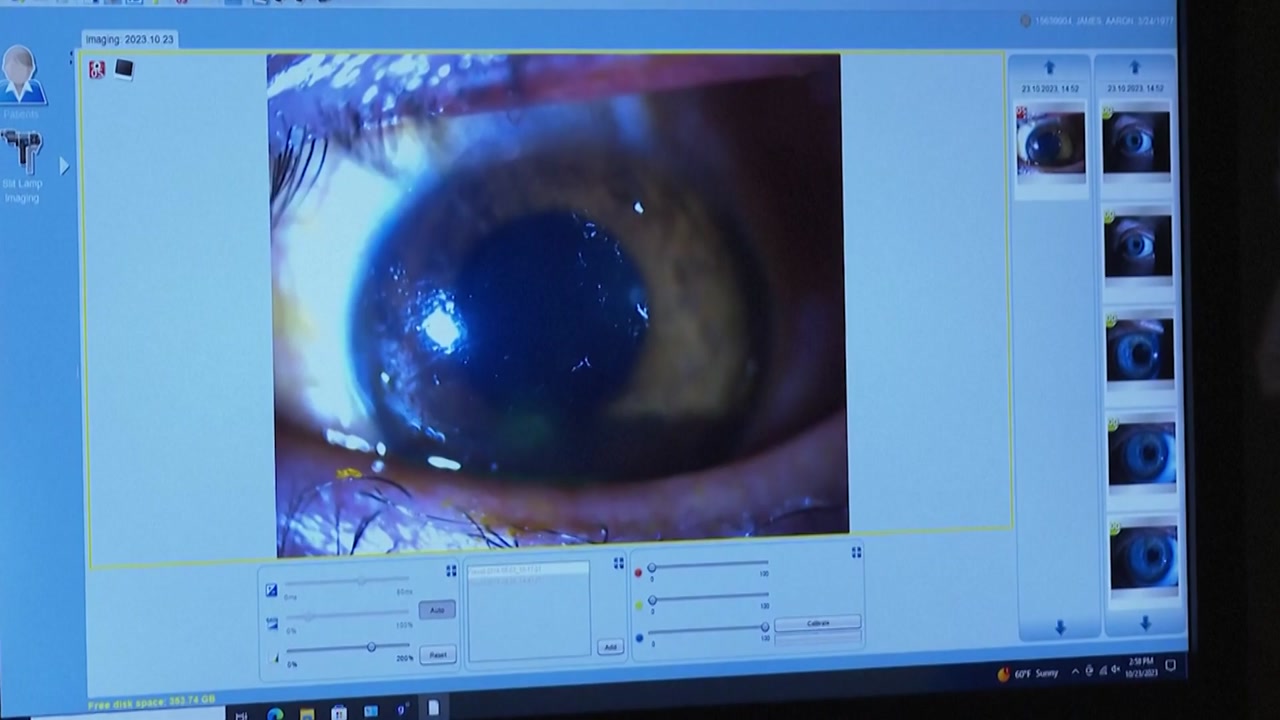Viewport: 1280px width, 720px height.
Task: Click the grid icon in the color panel
Action: click(856, 552)
